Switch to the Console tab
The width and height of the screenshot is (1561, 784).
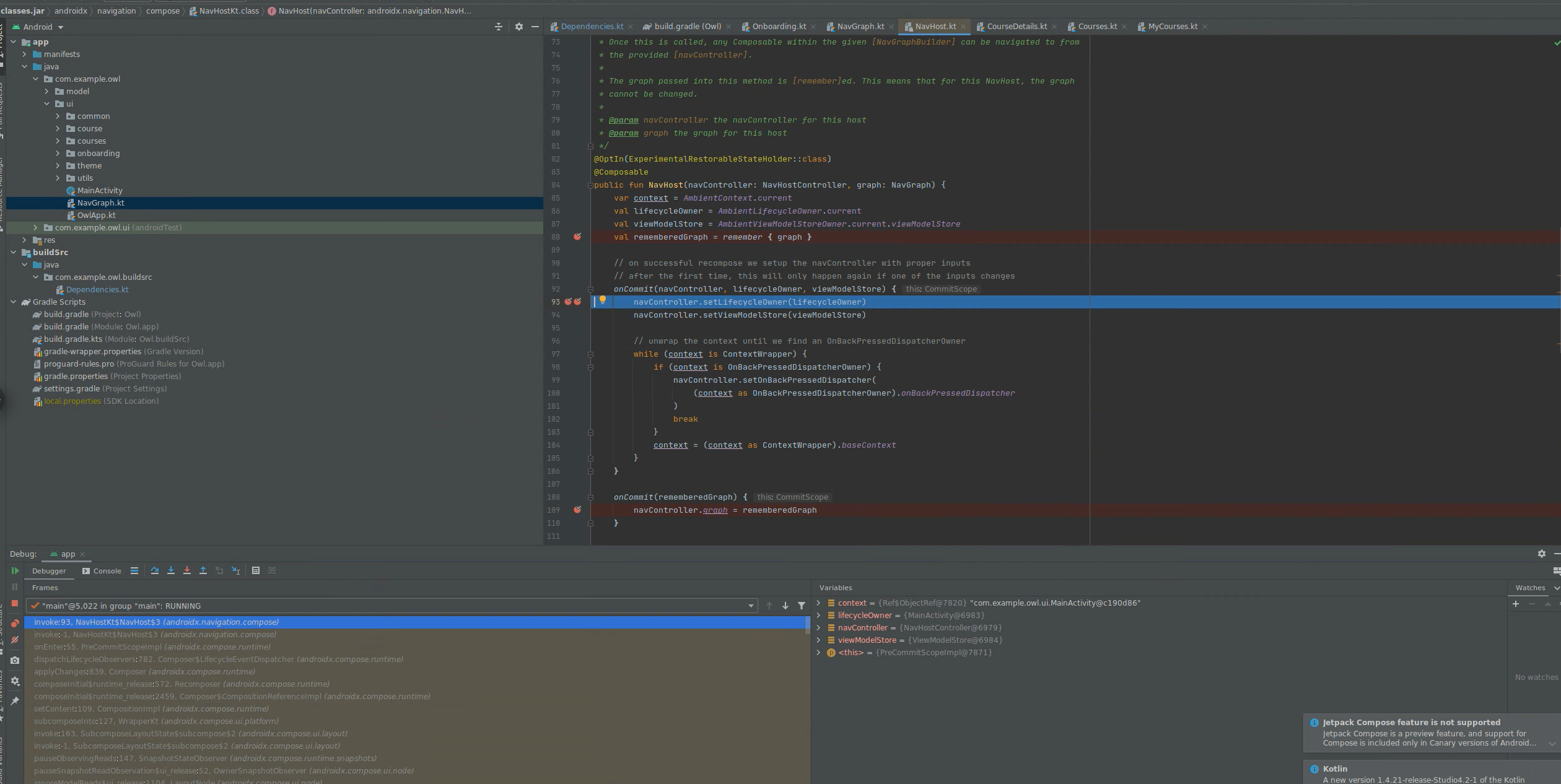102,571
